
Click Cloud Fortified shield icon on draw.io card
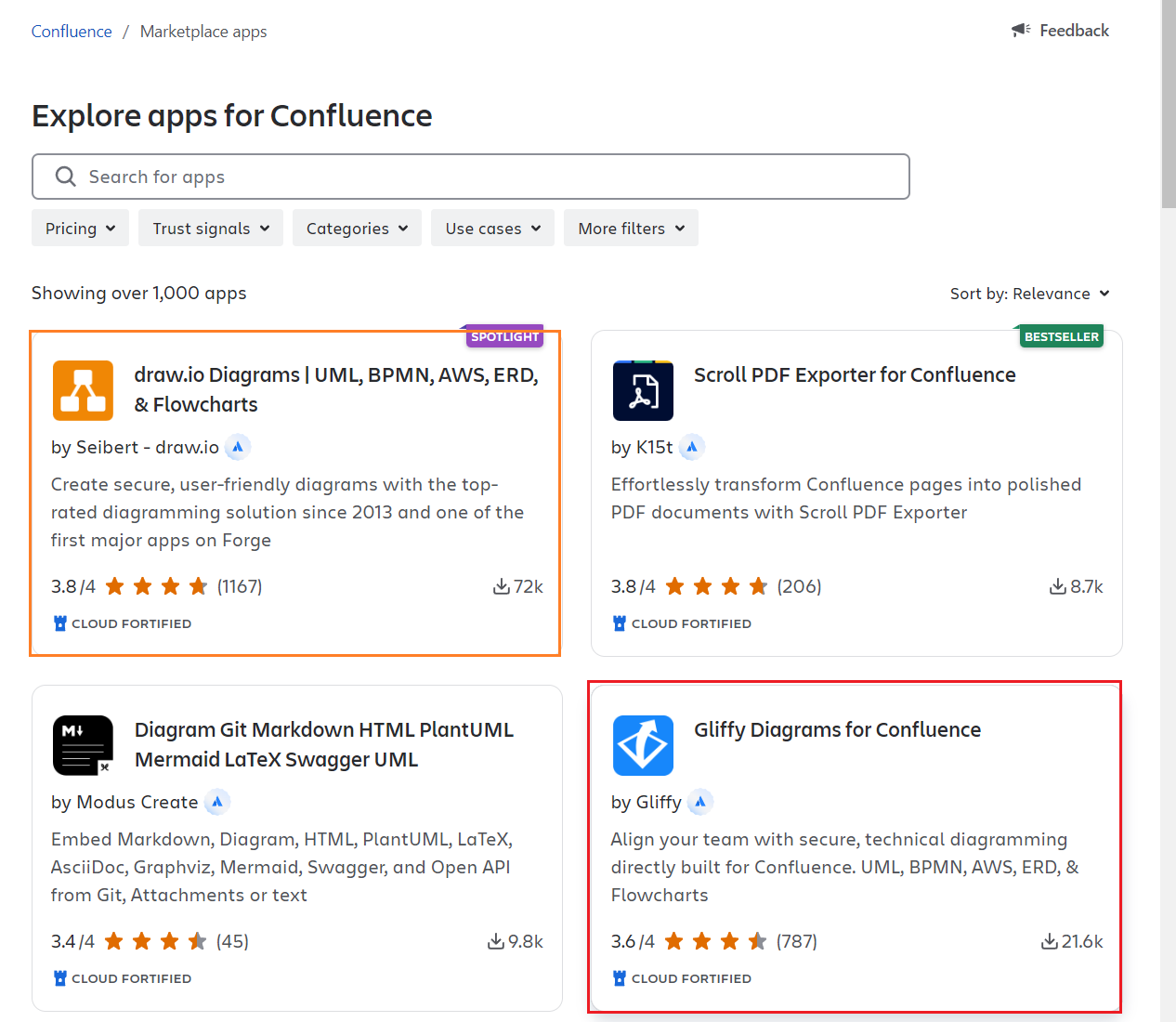coord(60,623)
